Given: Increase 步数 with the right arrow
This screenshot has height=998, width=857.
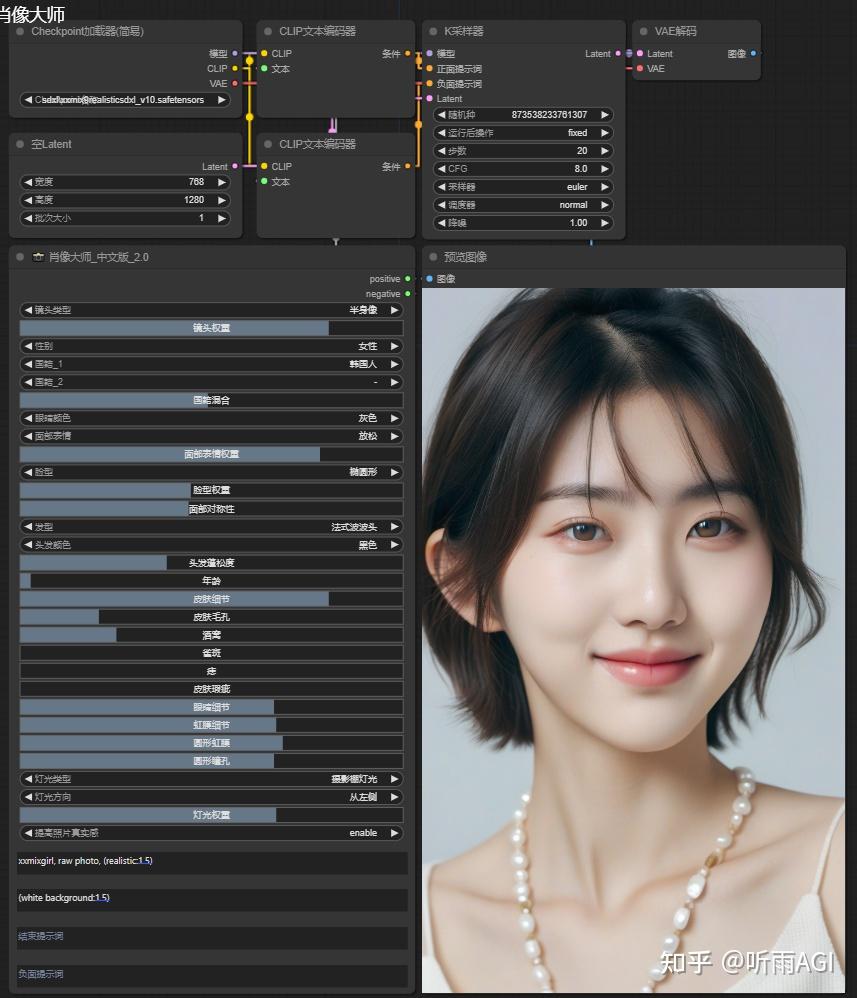Looking at the screenshot, I should [604, 151].
